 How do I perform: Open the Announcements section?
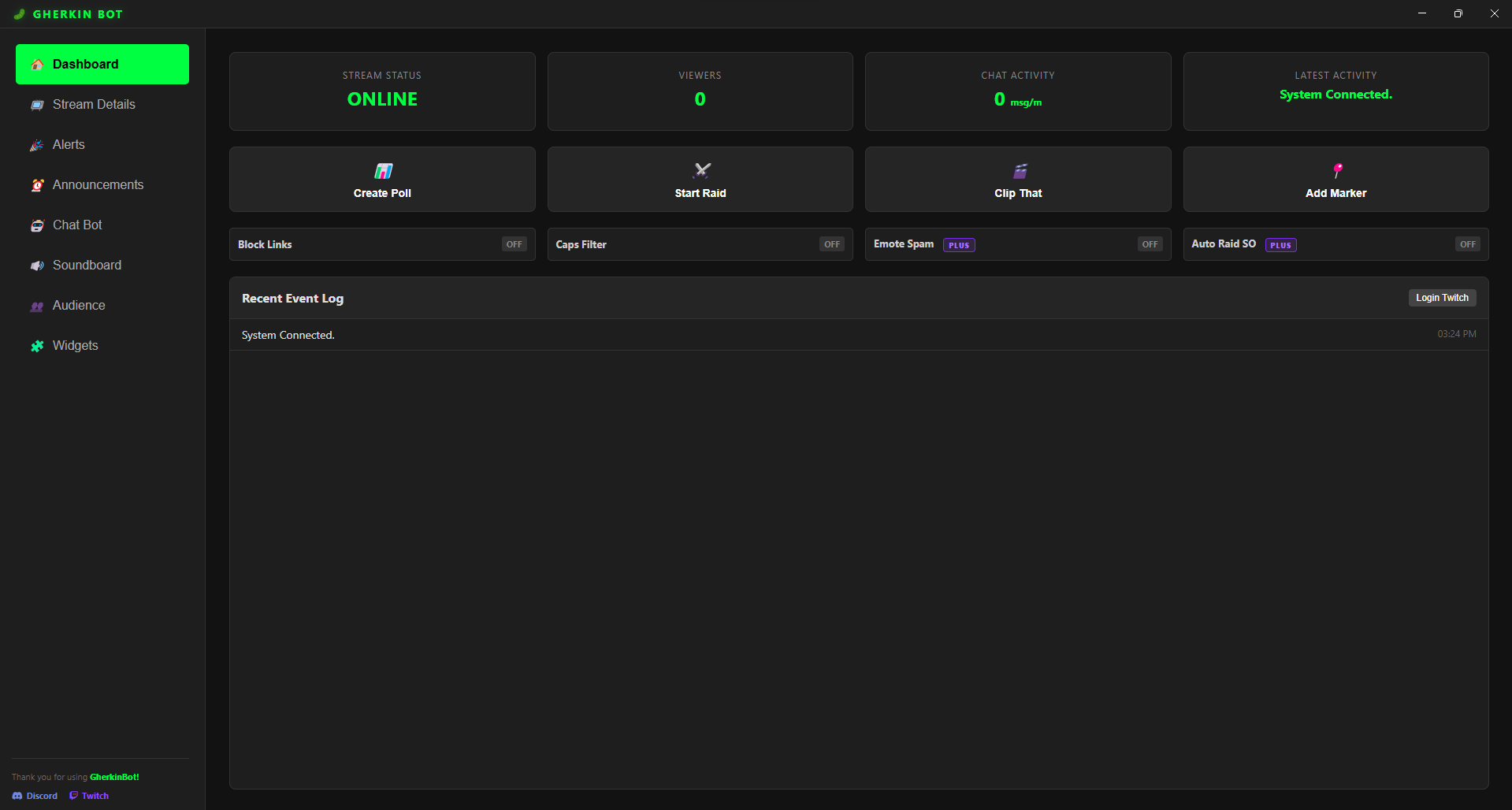click(x=98, y=184)
